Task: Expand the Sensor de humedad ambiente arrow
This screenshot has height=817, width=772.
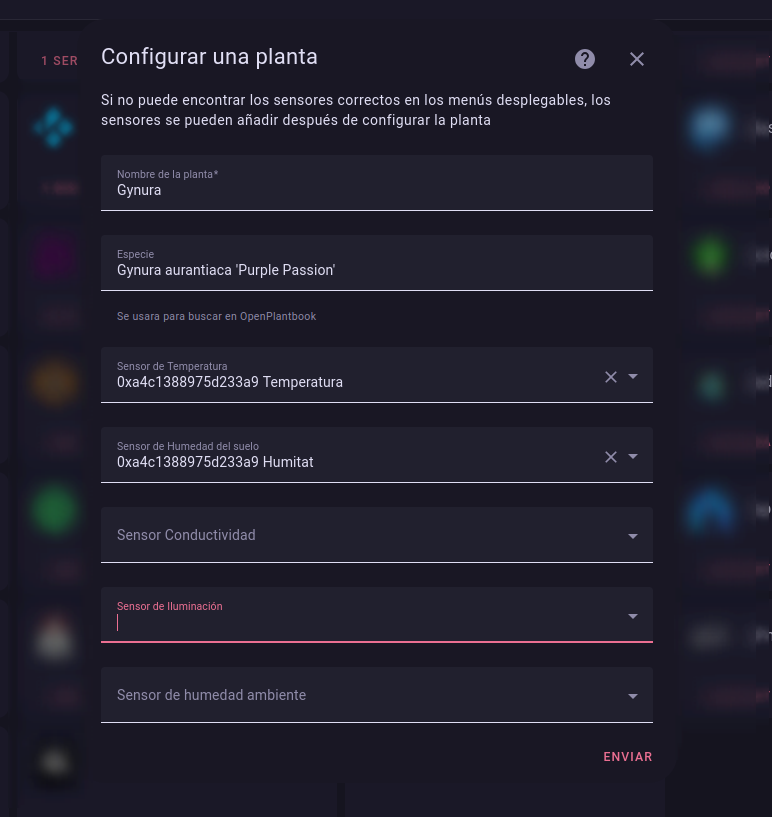Action: 633,696
